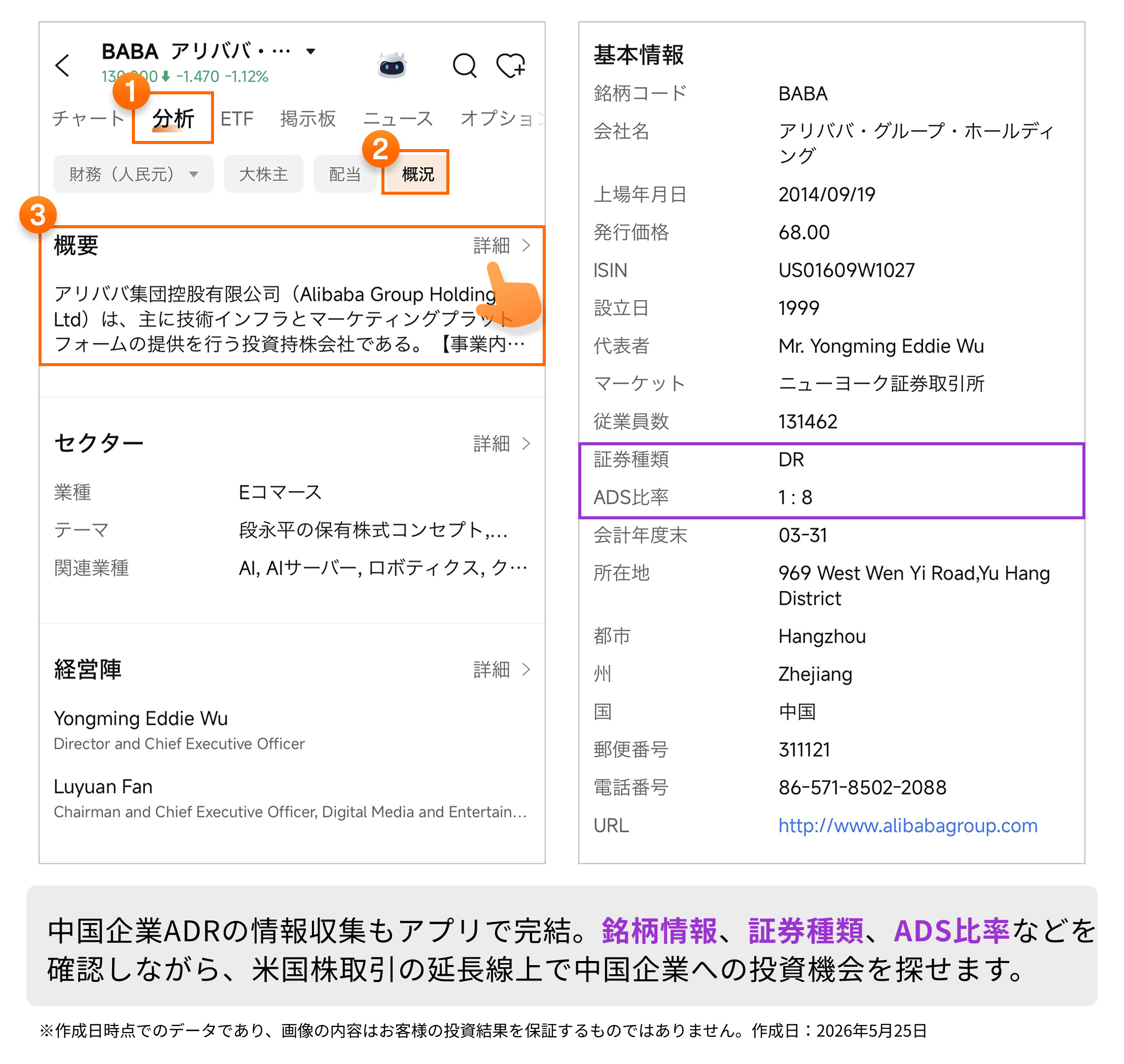Select the 都市 value Hangzhou
Screen dimensions: 1124x1064
(x=822, y=636)
